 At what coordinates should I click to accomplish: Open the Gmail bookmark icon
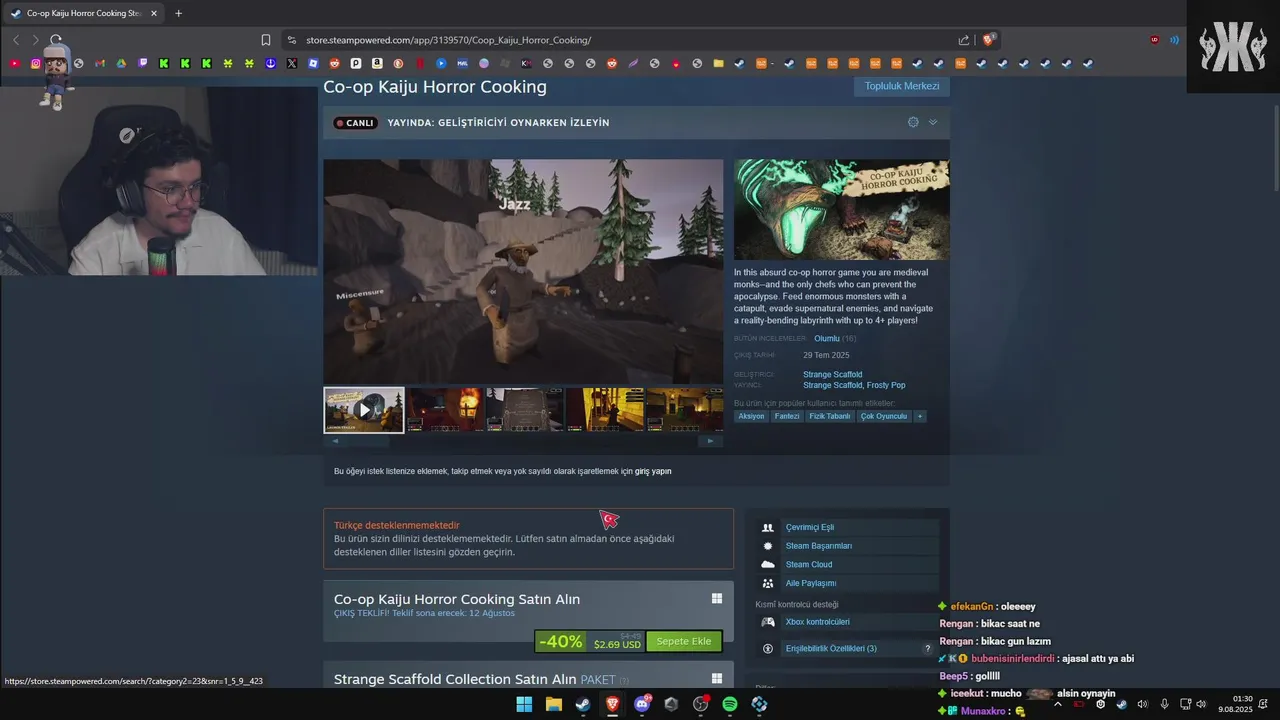coord(100,63)
